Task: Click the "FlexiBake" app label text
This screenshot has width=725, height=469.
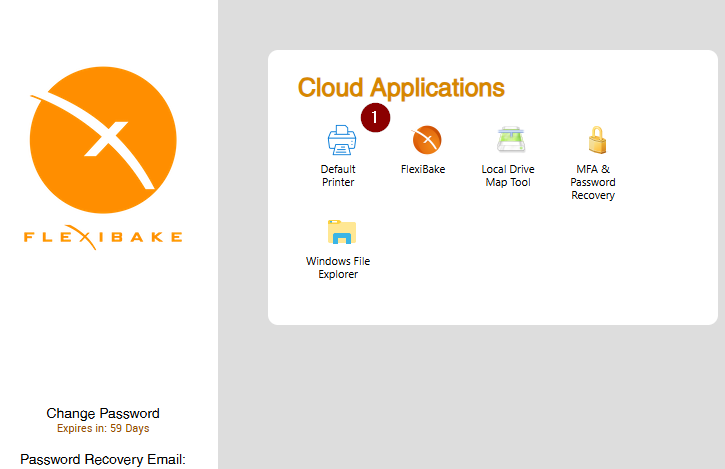Action: click(x=423, y=169)
